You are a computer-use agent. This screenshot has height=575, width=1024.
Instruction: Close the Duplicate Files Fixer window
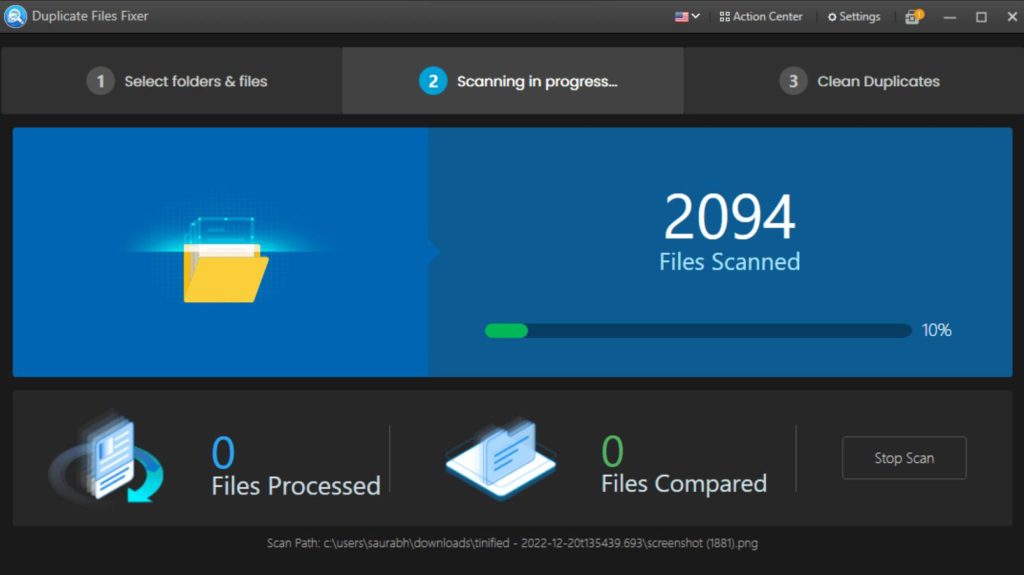click(1012, 17)
